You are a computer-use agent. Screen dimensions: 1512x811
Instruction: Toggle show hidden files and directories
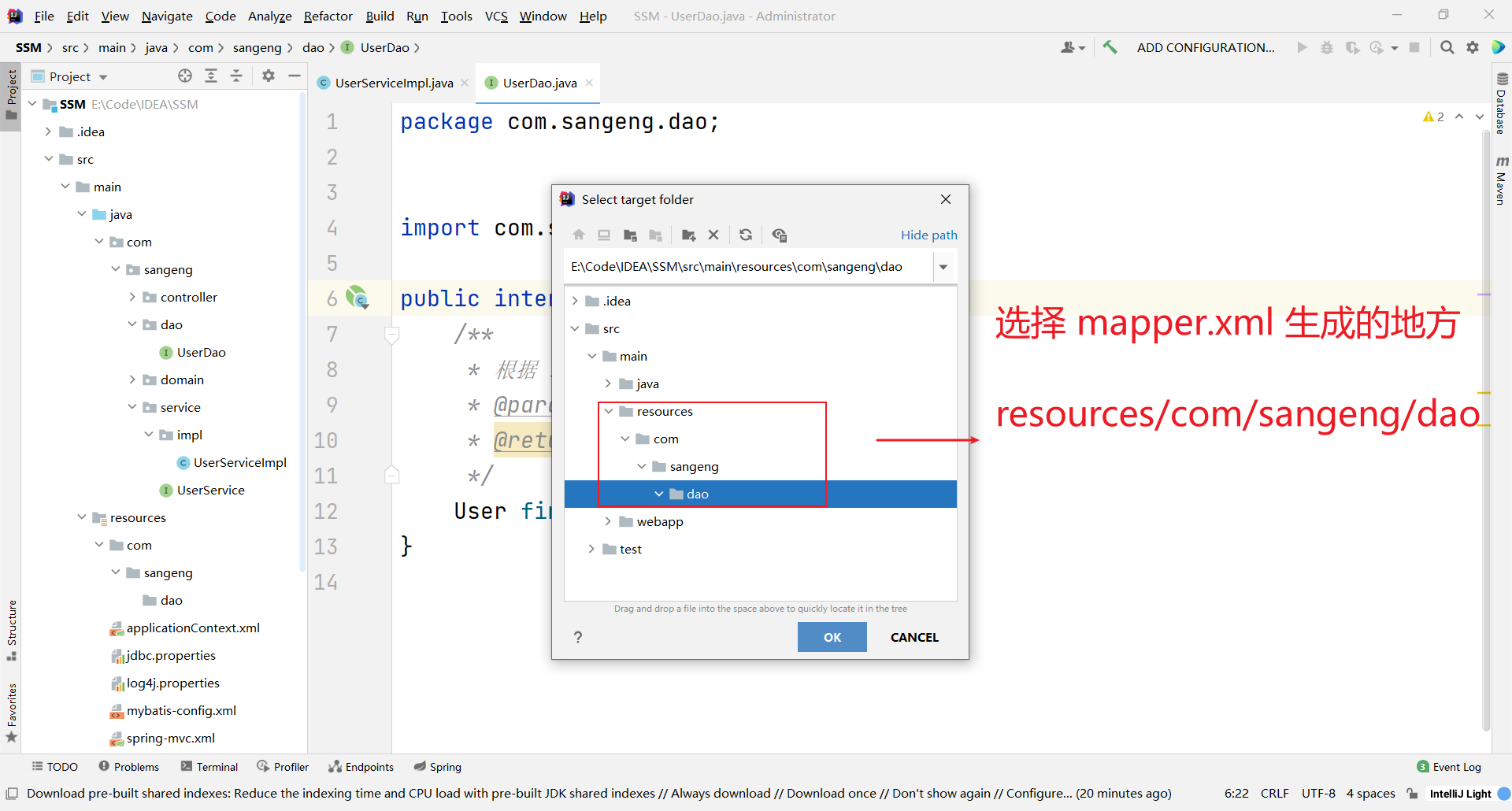coord(780,235)
